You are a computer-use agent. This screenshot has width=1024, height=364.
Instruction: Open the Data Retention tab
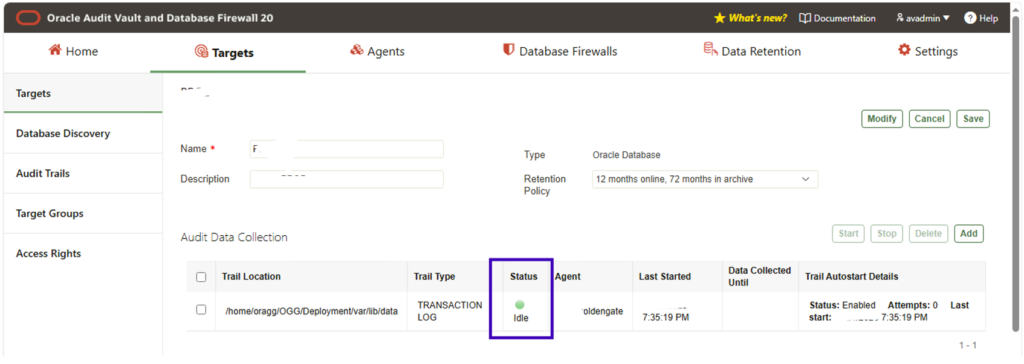[x=752, y=51]
